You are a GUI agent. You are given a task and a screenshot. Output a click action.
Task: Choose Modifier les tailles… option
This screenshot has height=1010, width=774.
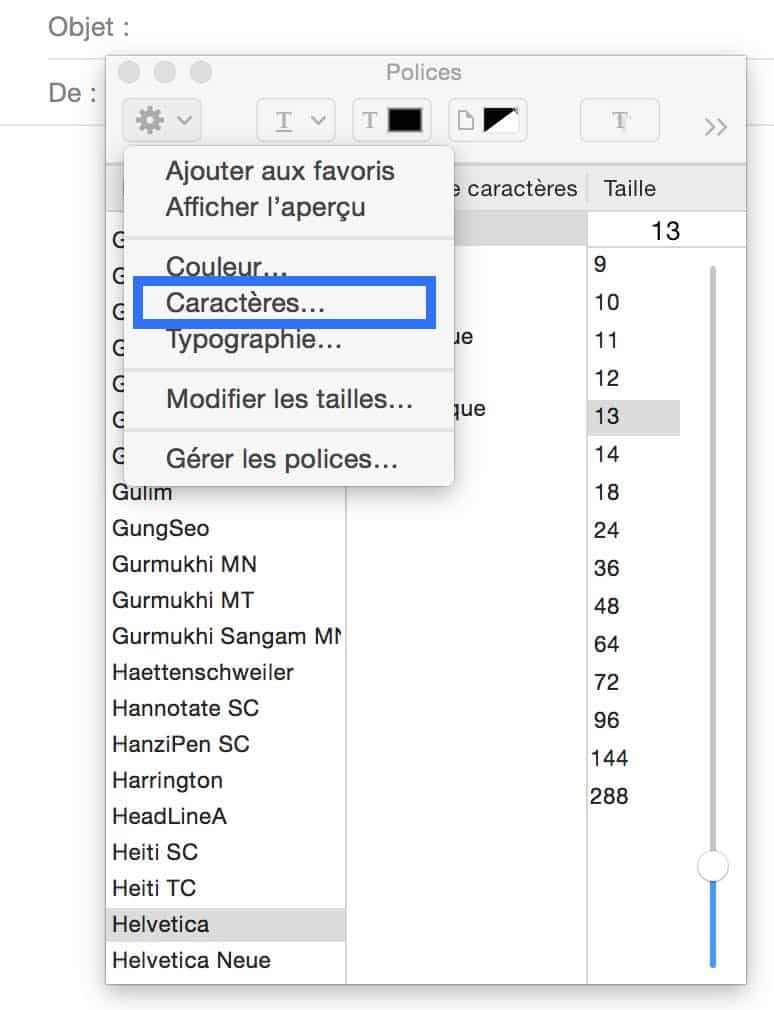point(289,399)
